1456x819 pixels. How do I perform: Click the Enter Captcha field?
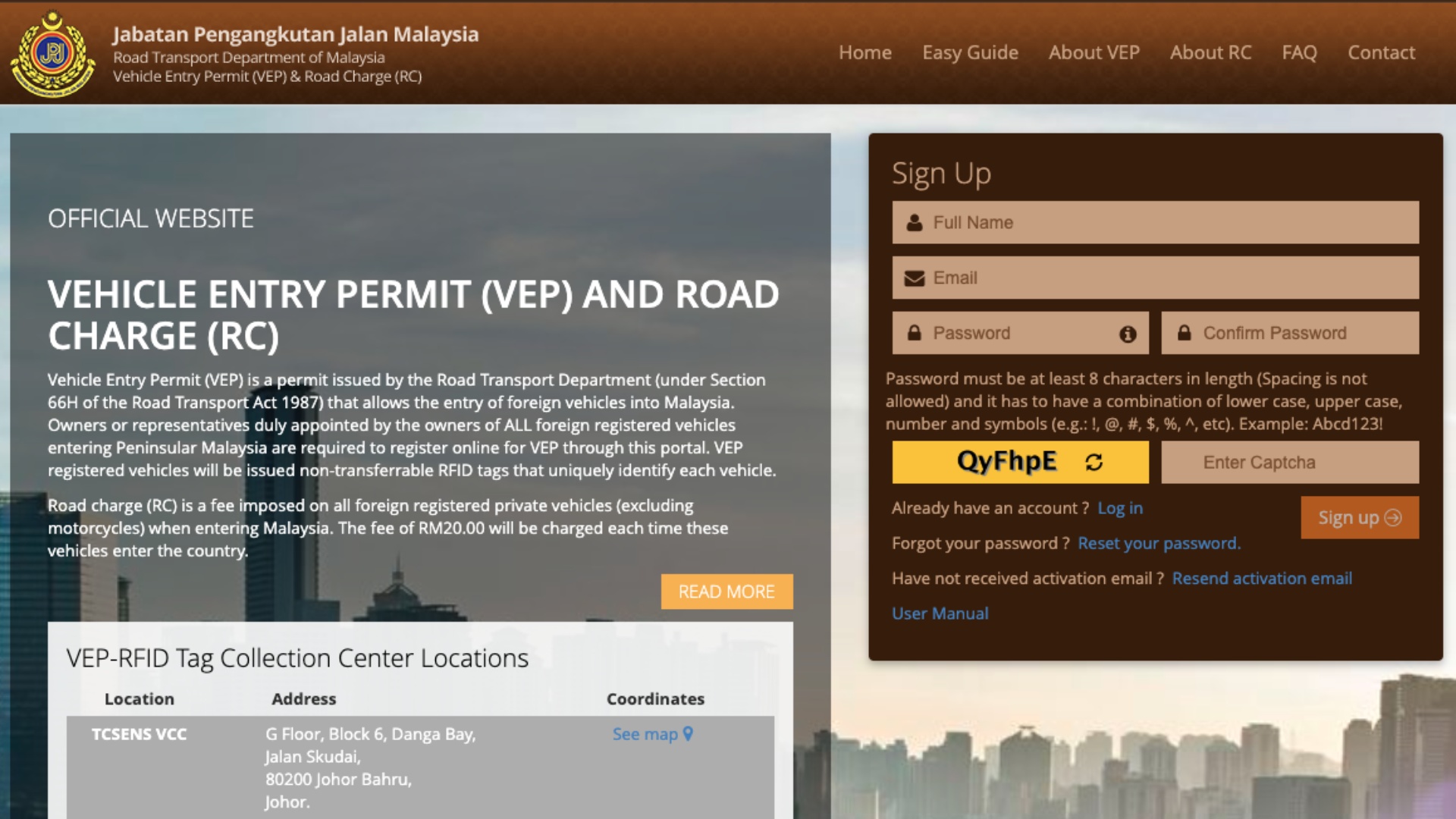click(1290, 463)
